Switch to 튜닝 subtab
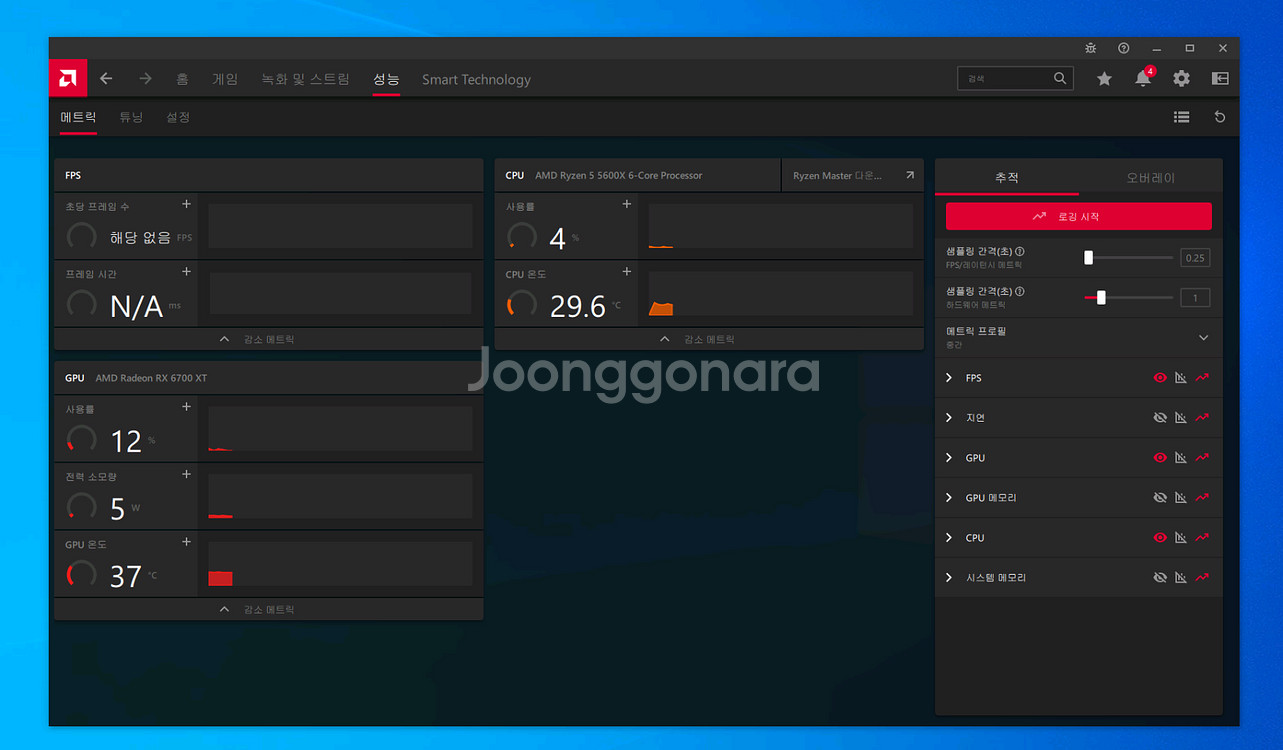The width and height of the screenshot is (1283, 750). coord(131,117)
